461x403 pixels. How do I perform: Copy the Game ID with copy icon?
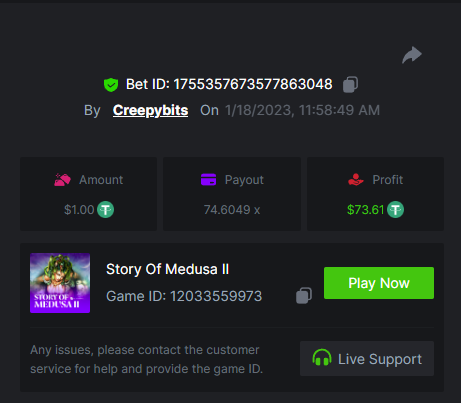[x=304, y=295]
